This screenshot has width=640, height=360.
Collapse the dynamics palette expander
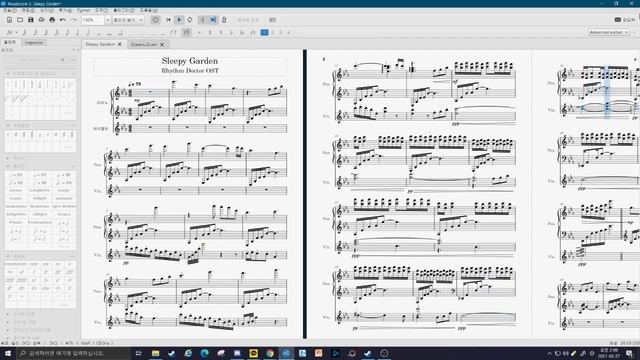[8, 256]
